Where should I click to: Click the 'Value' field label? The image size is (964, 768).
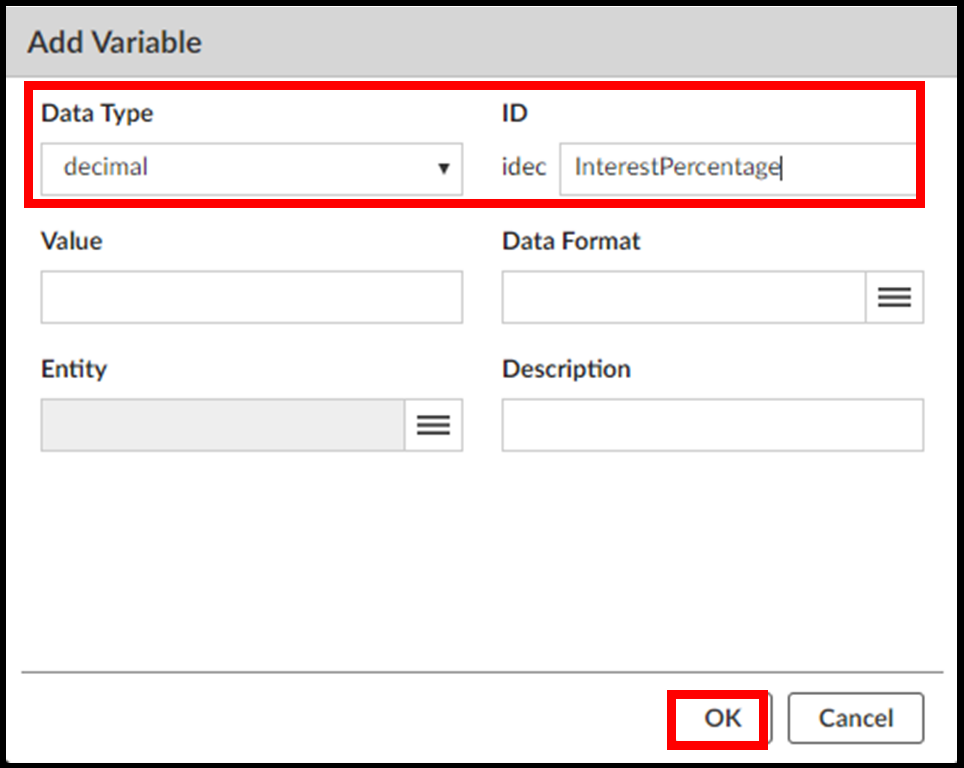tap(71, 241)
